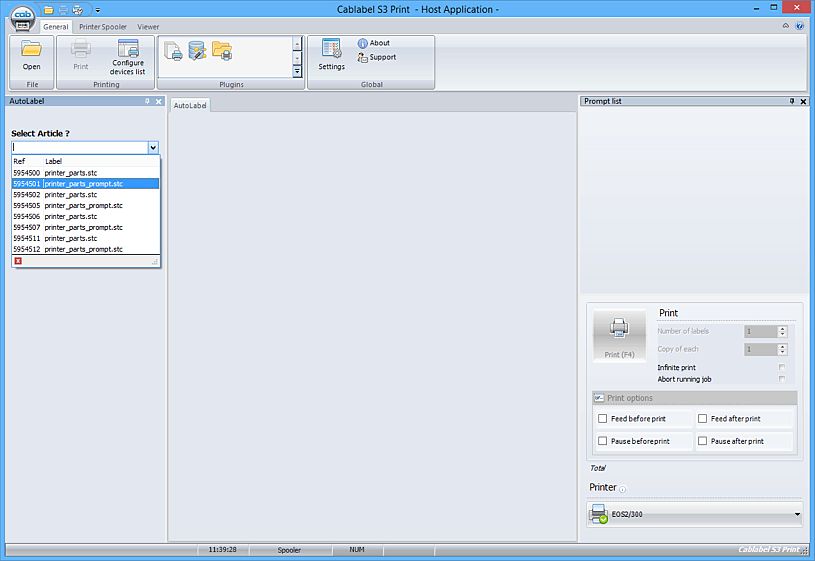The image size is (815, 561).
Task: Switch to the Viewer ribbon tab
Action: click(148, 27)
